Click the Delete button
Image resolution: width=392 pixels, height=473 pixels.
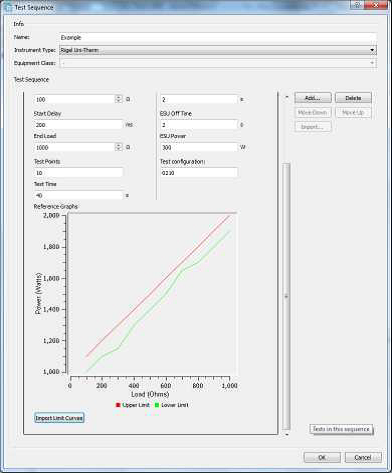[x=353, y=98]
